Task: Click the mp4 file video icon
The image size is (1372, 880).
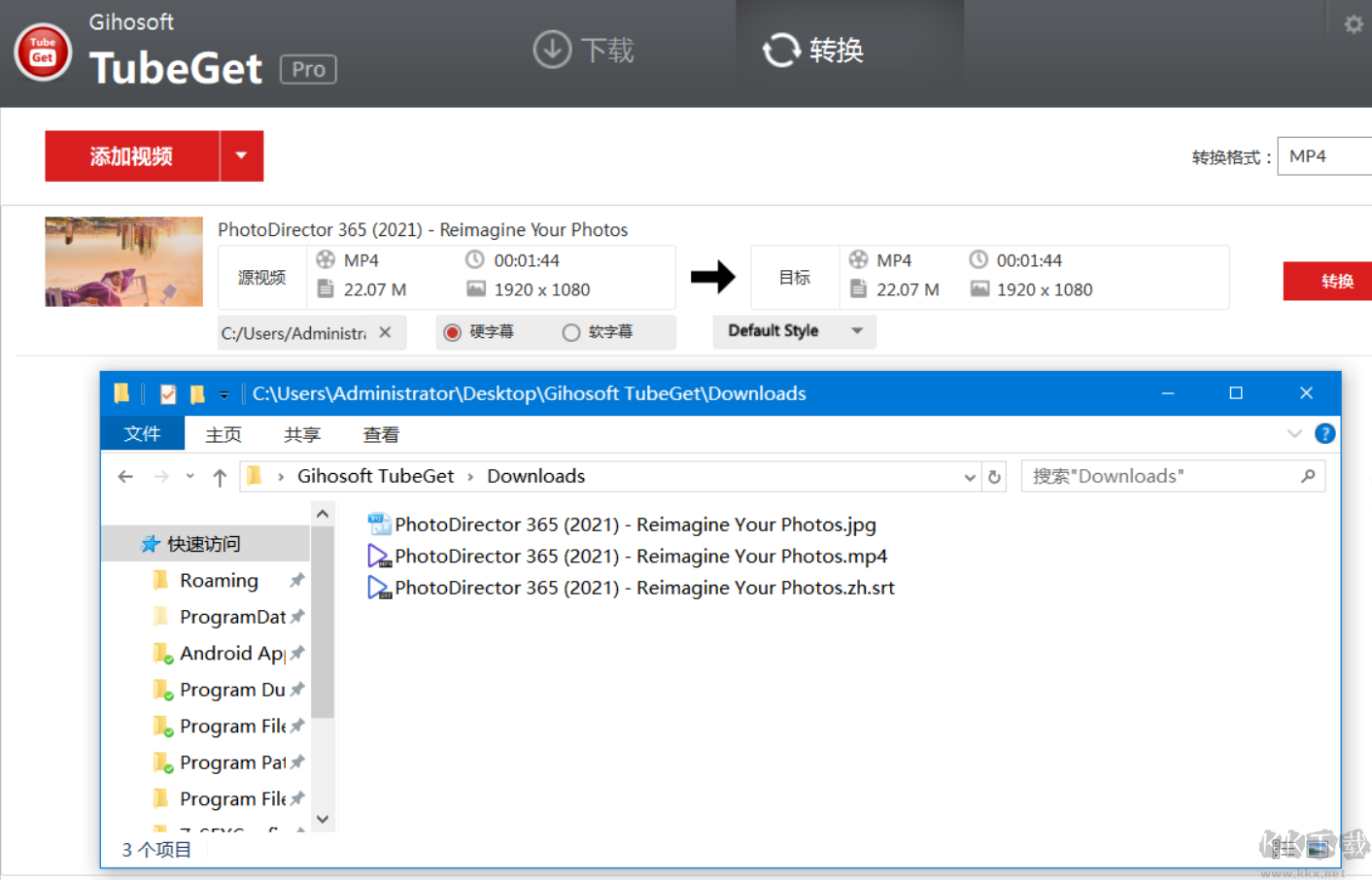Action: pos(379,556)
